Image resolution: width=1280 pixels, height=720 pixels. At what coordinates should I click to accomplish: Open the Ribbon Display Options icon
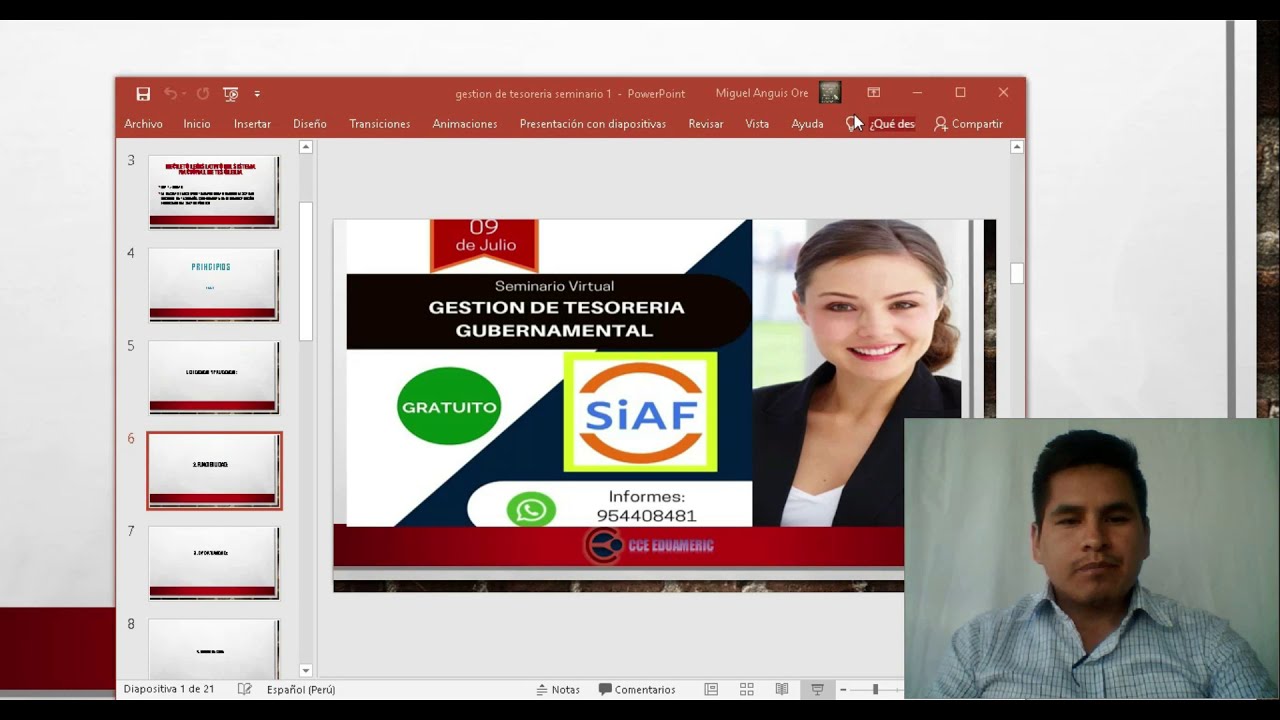[874, 93]
